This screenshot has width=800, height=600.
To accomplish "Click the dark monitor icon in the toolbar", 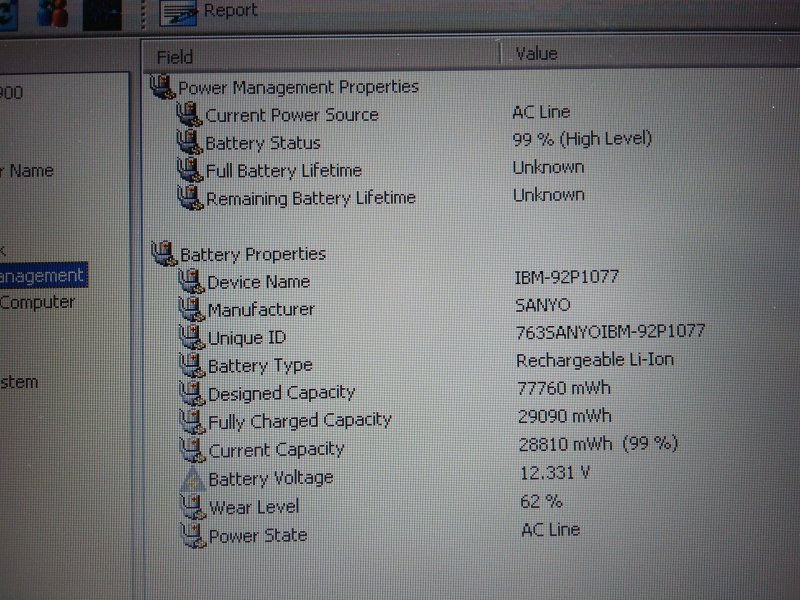I will [101, 13].
